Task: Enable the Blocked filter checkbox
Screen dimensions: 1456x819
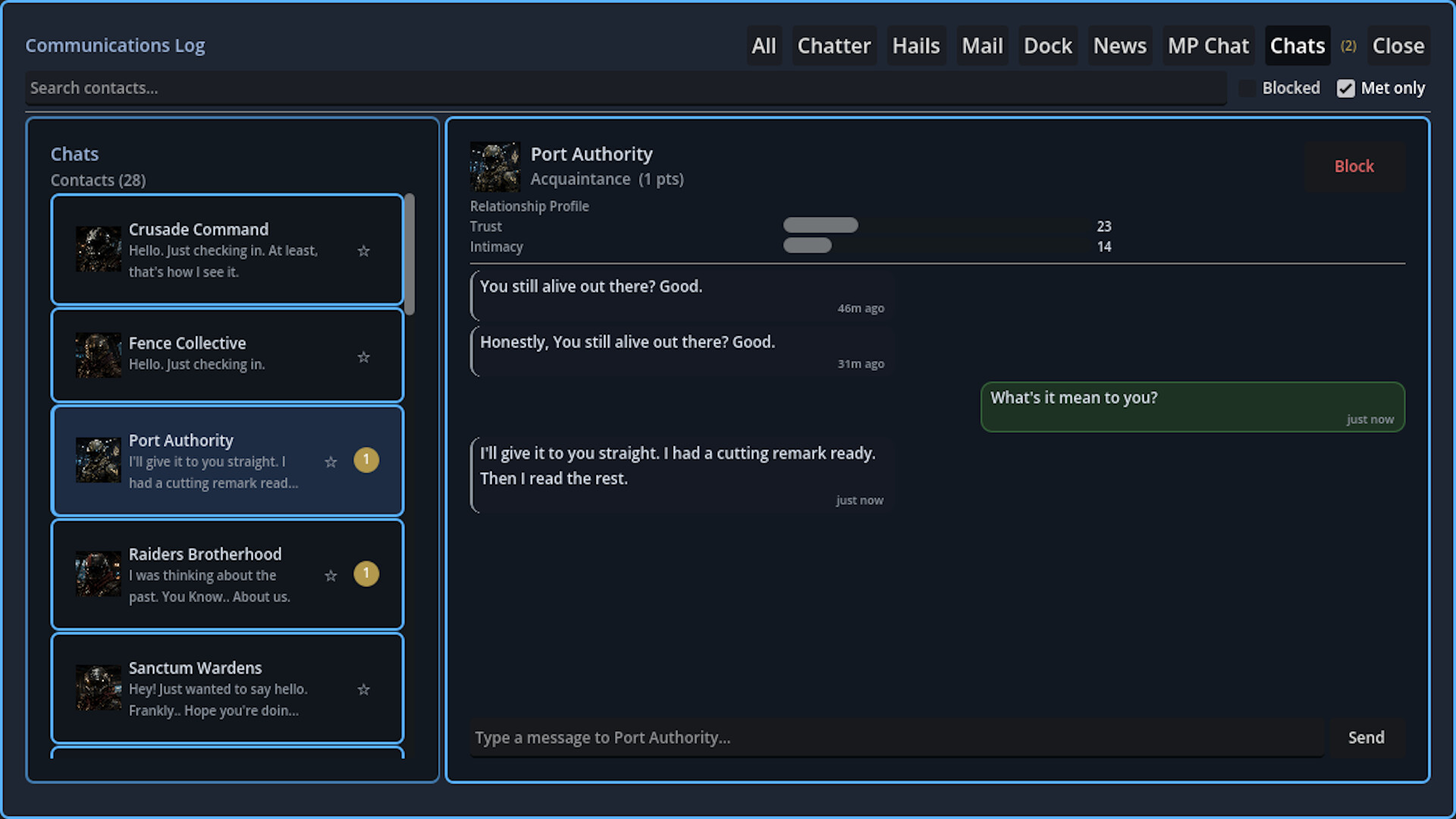Action: [x=1247, y=88]
